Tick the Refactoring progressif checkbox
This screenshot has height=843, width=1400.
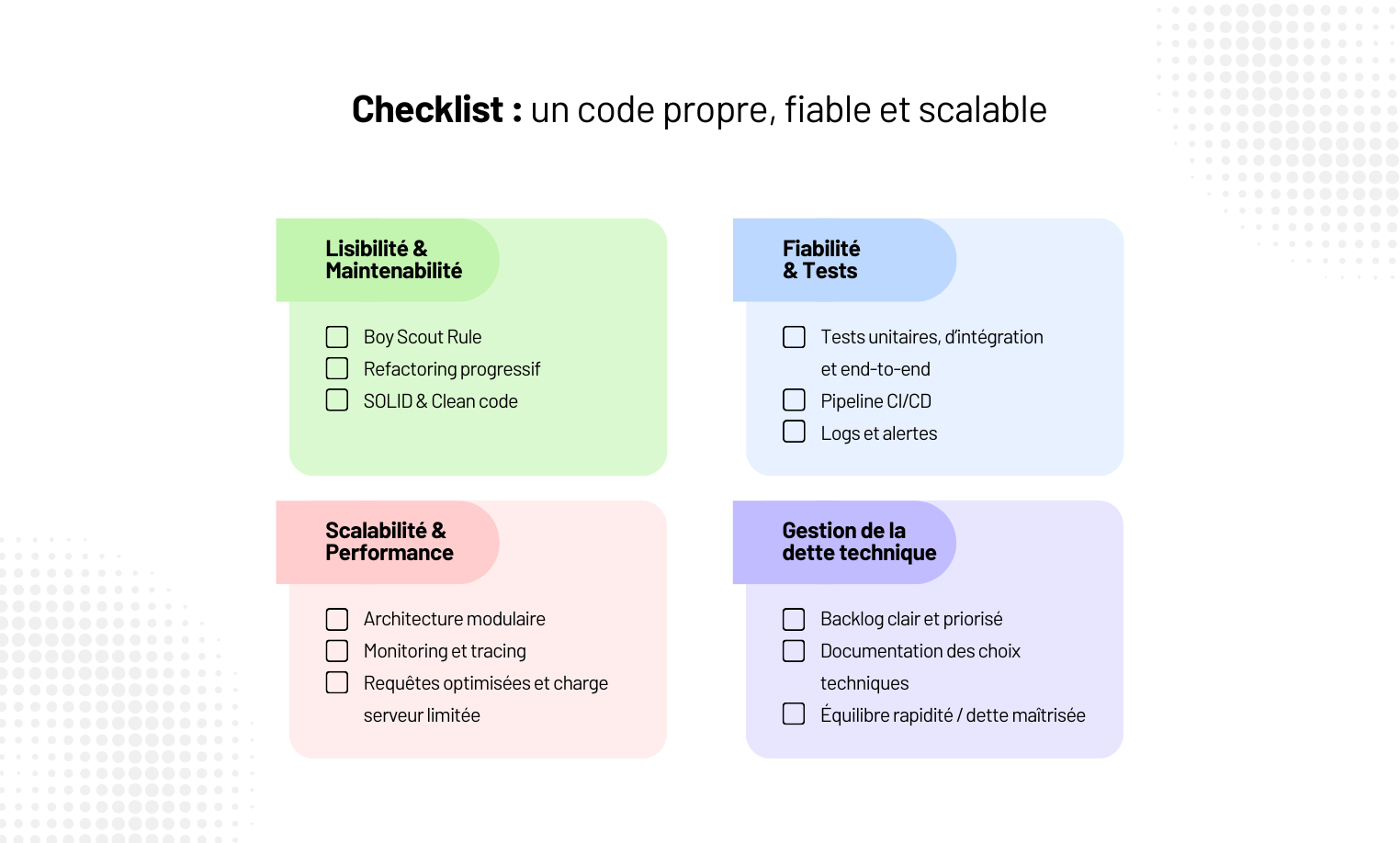click(x=337, y=368)
